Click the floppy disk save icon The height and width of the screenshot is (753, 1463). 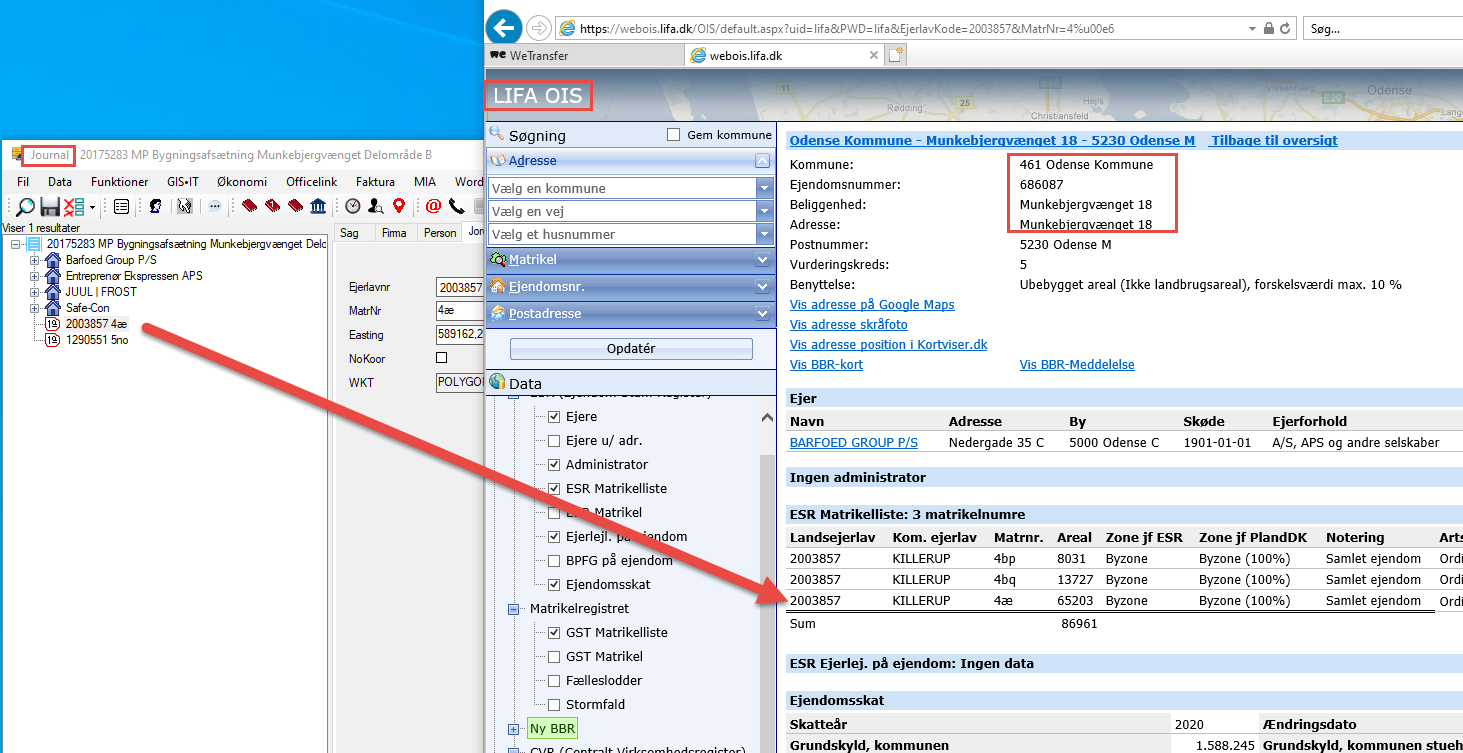coord(50,206)
